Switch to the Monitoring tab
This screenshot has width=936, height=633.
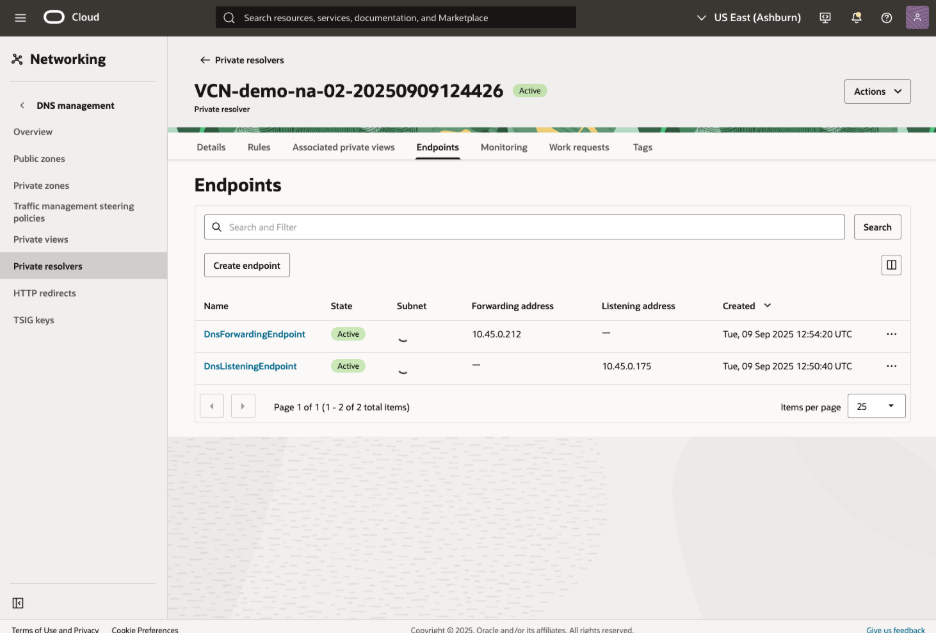point(503,147)
